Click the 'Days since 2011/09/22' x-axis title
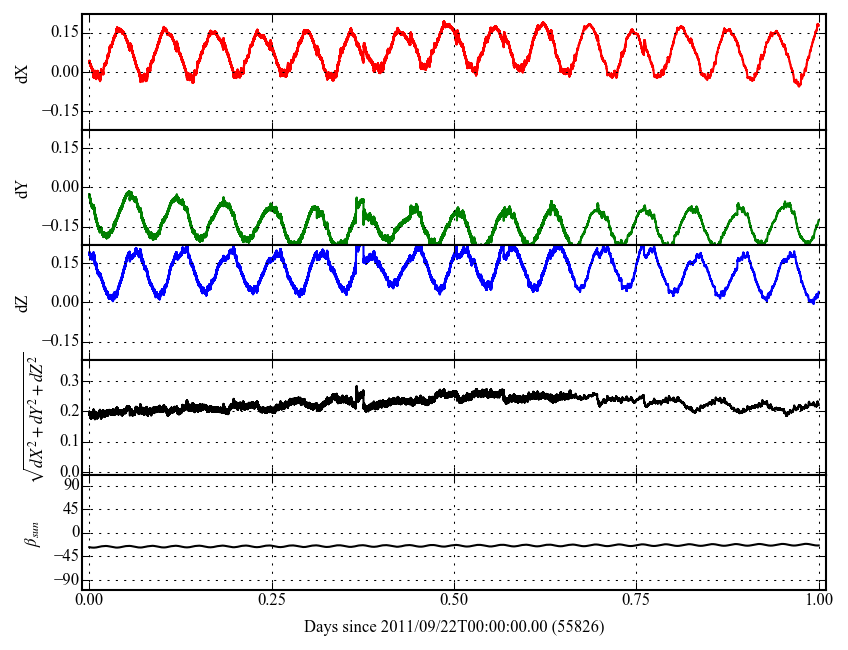Viewport: 848px width, 650px height. [x=454, y=627]
